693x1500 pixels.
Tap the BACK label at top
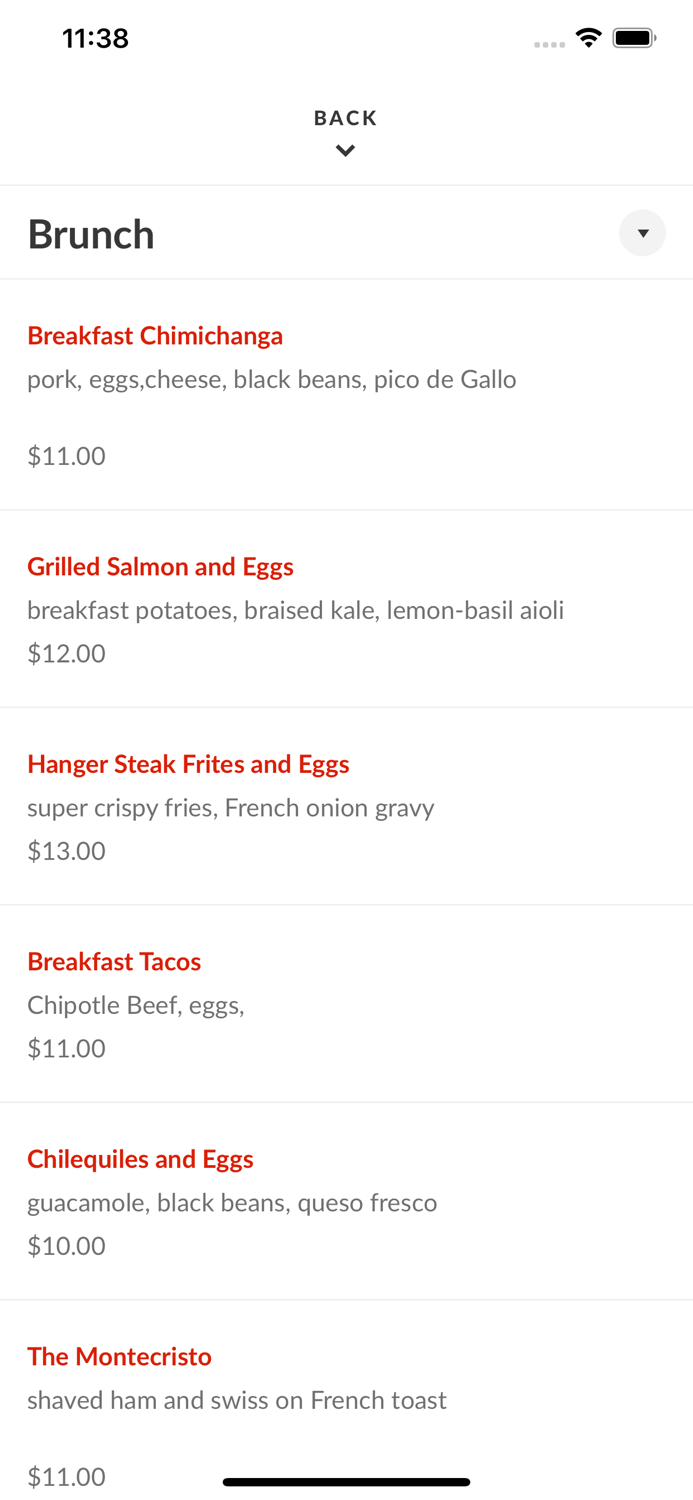coord(345,118)
